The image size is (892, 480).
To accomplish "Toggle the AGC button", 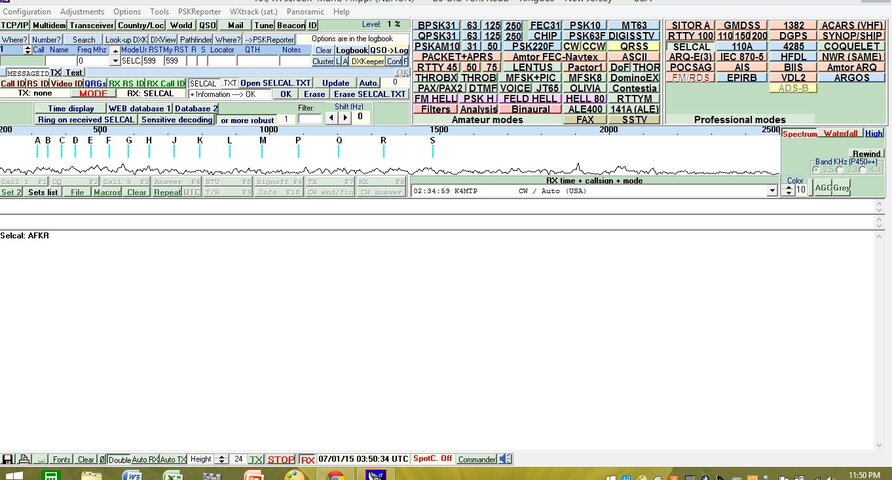I will (x=822, y=188).
